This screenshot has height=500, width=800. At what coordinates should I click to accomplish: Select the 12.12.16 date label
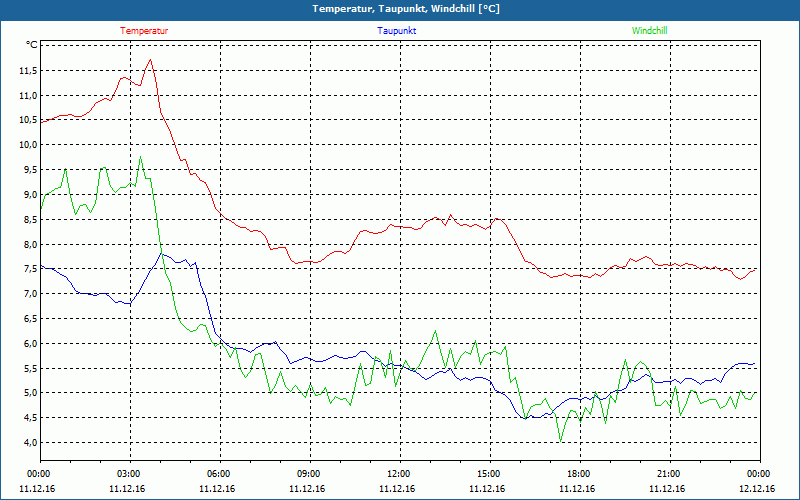pyautogui.click(x=758, y=489)
